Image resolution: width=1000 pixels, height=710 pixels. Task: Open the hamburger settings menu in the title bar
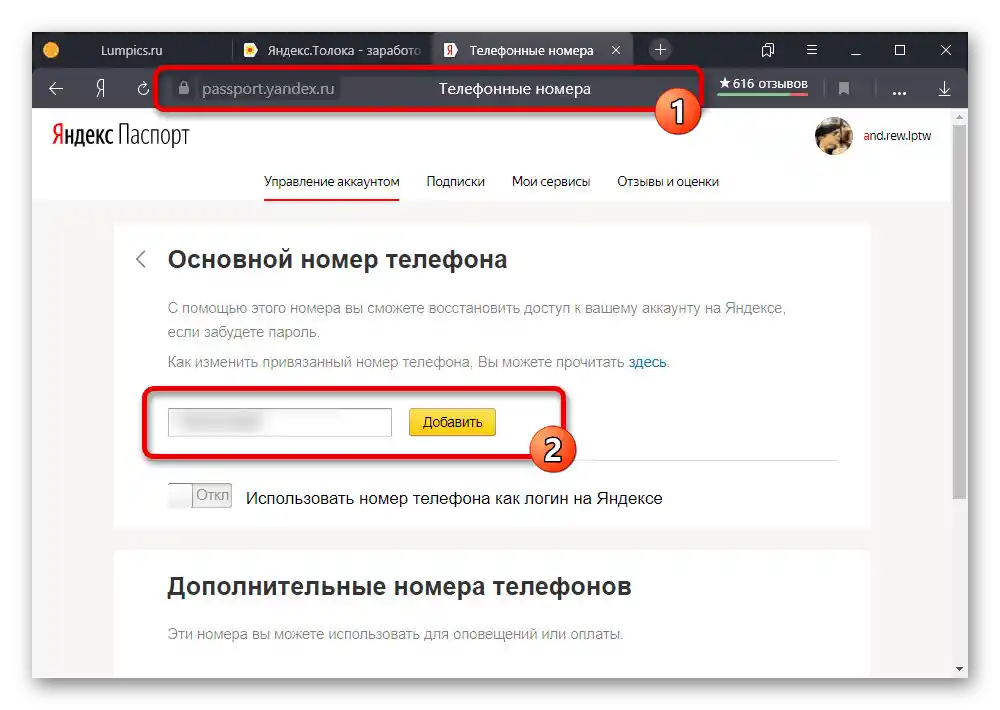point(812,50)
